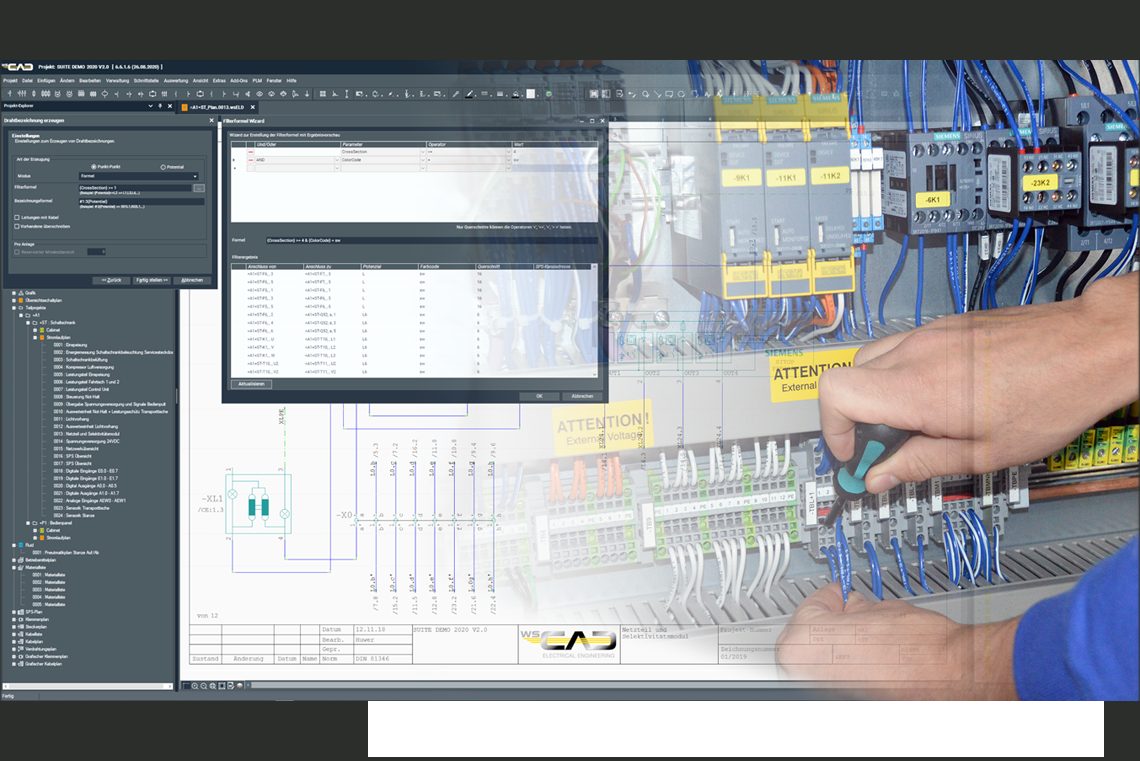The width and height of the screenshot is (1140, 761).
Task: Click the eye symbol icon in toolbar
Action: click(x=259, y=94)
